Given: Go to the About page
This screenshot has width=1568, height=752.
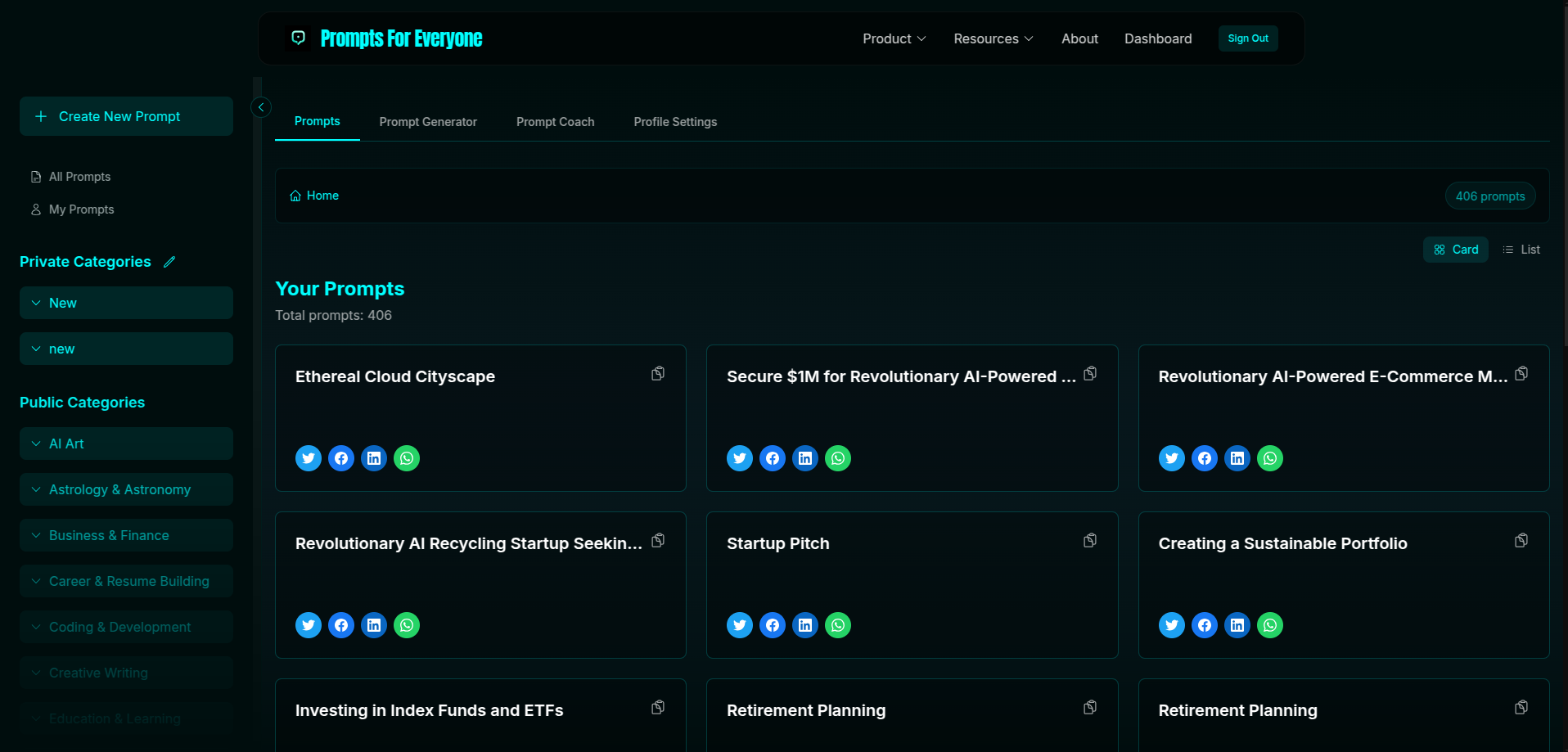Looking at the screenshot, I should 1079,38.
